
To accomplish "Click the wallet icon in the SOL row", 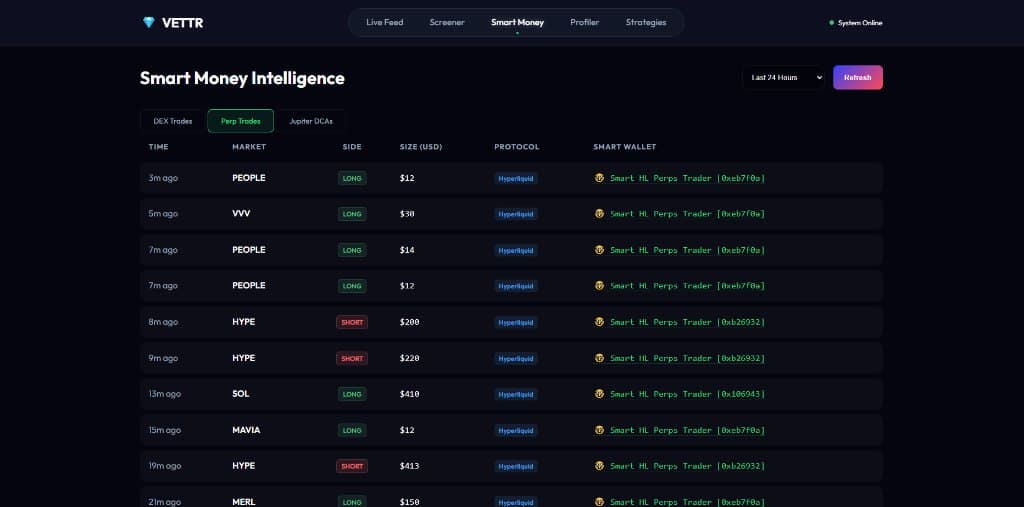I will click(599, 394).
